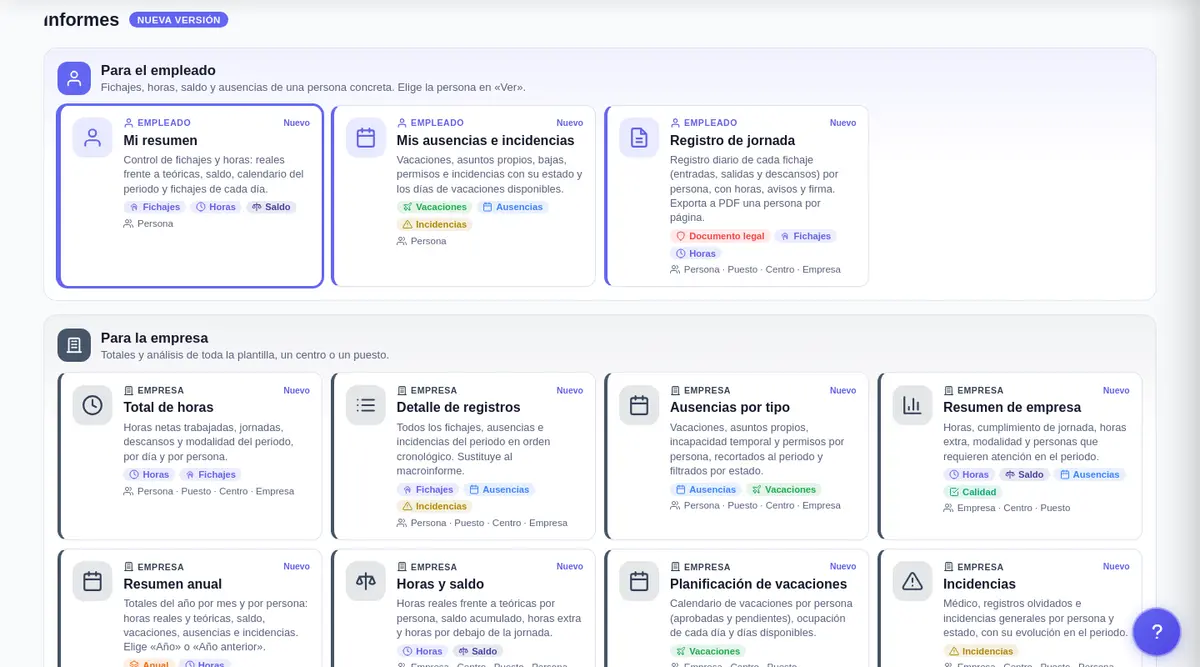This screenshot has height=667, width=1200.
Task: Click the Fichajes tag on Total de horas
Action: [x=210, y=475]
